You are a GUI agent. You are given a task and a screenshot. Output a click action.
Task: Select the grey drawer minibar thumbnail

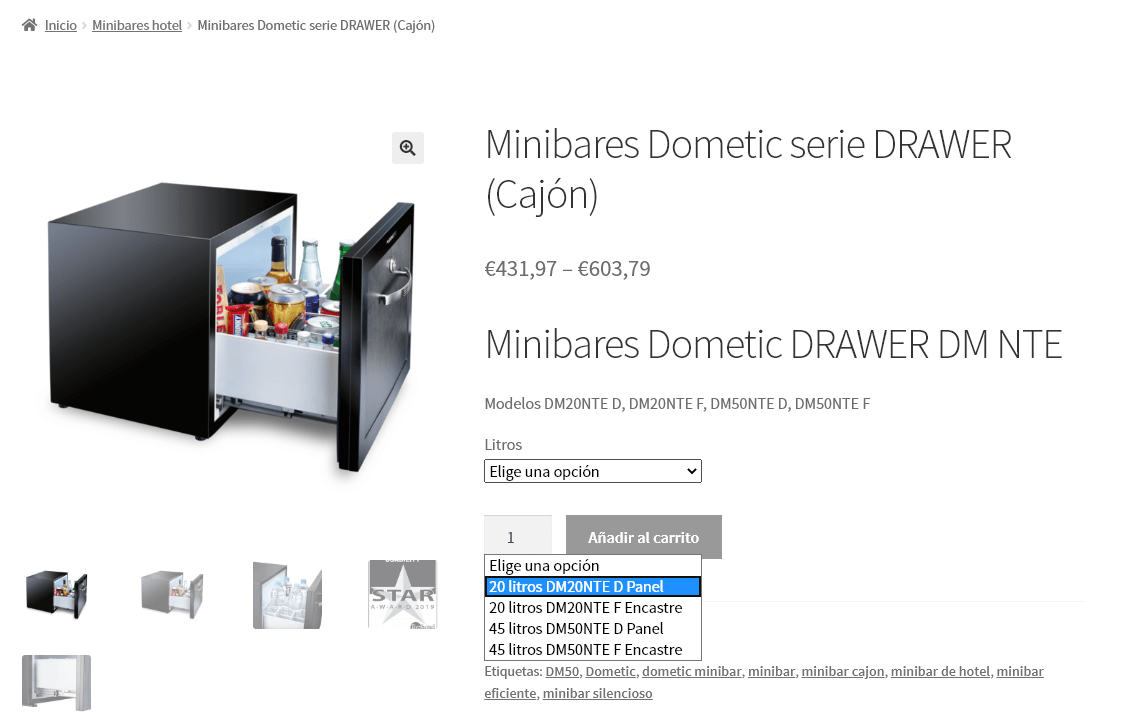172,595
